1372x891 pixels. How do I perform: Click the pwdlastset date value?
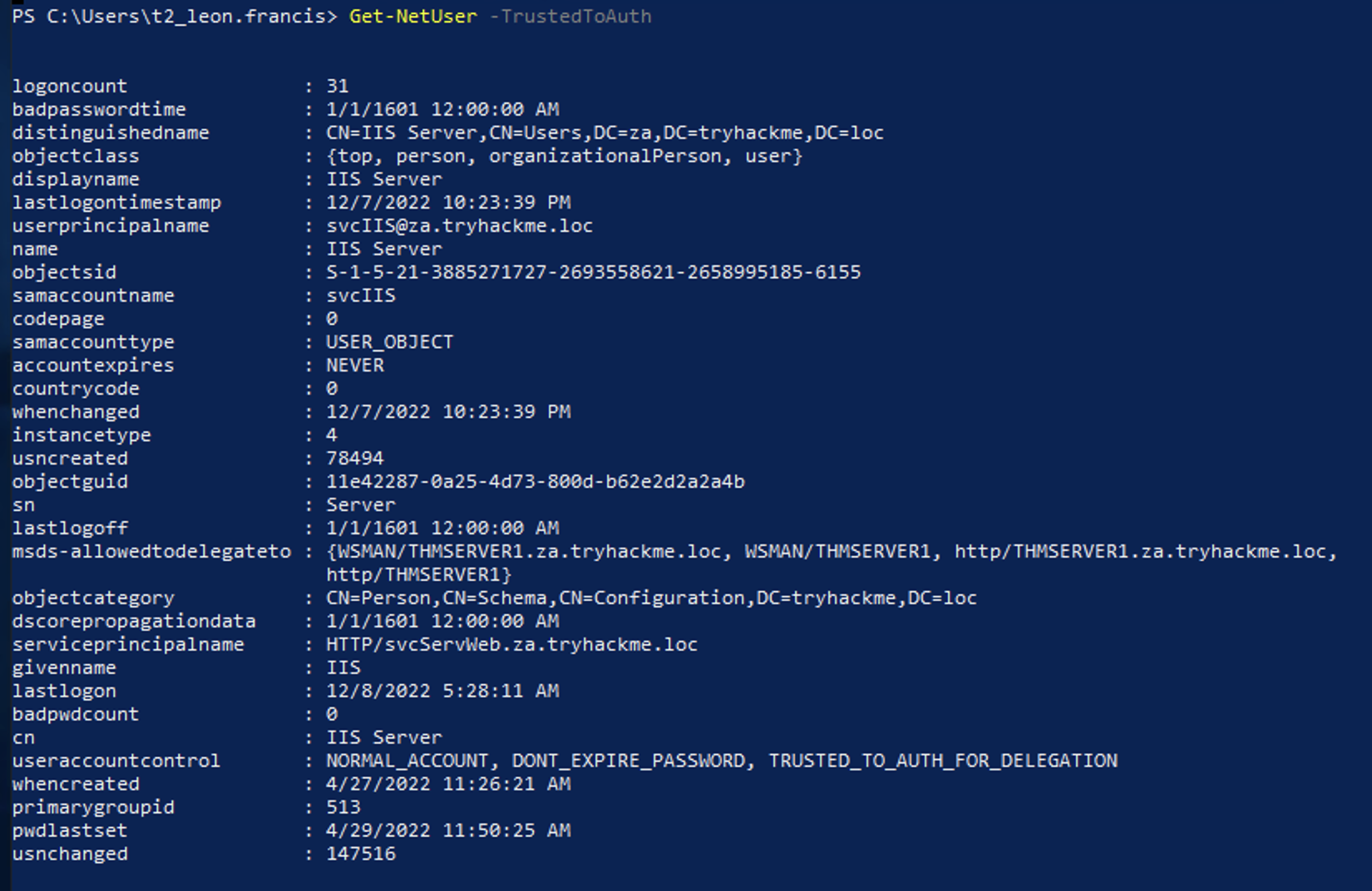(x=448, y=831)
